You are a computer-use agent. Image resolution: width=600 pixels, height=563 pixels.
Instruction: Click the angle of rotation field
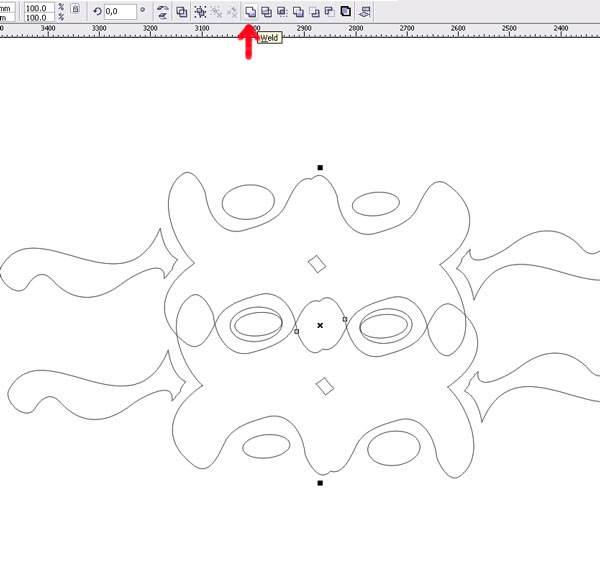tap(120, 11)
